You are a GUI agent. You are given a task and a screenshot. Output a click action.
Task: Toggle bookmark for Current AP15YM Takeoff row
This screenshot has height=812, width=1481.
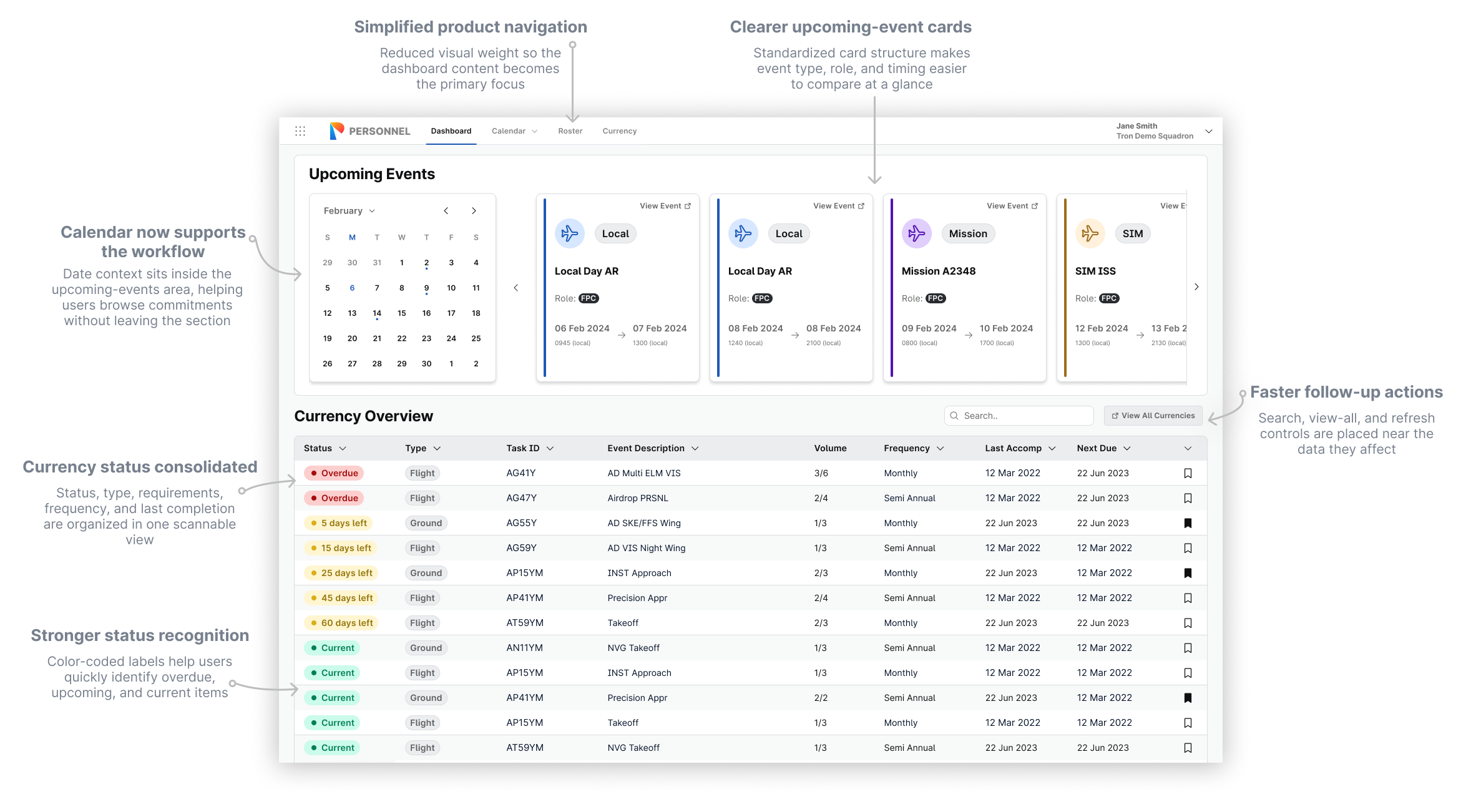pyautogui.click(x=1188, y=723)
